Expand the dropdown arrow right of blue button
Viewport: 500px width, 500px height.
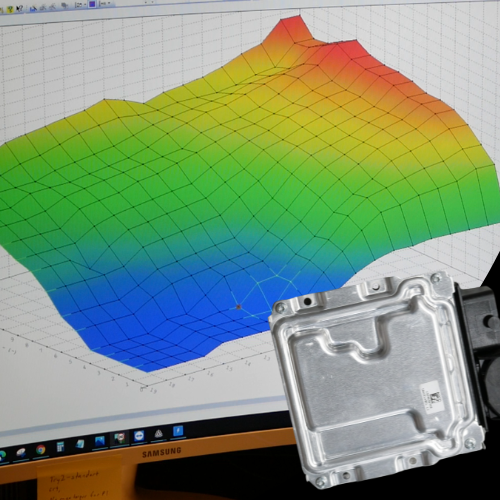pyautogui.click(x=109, y=3)
